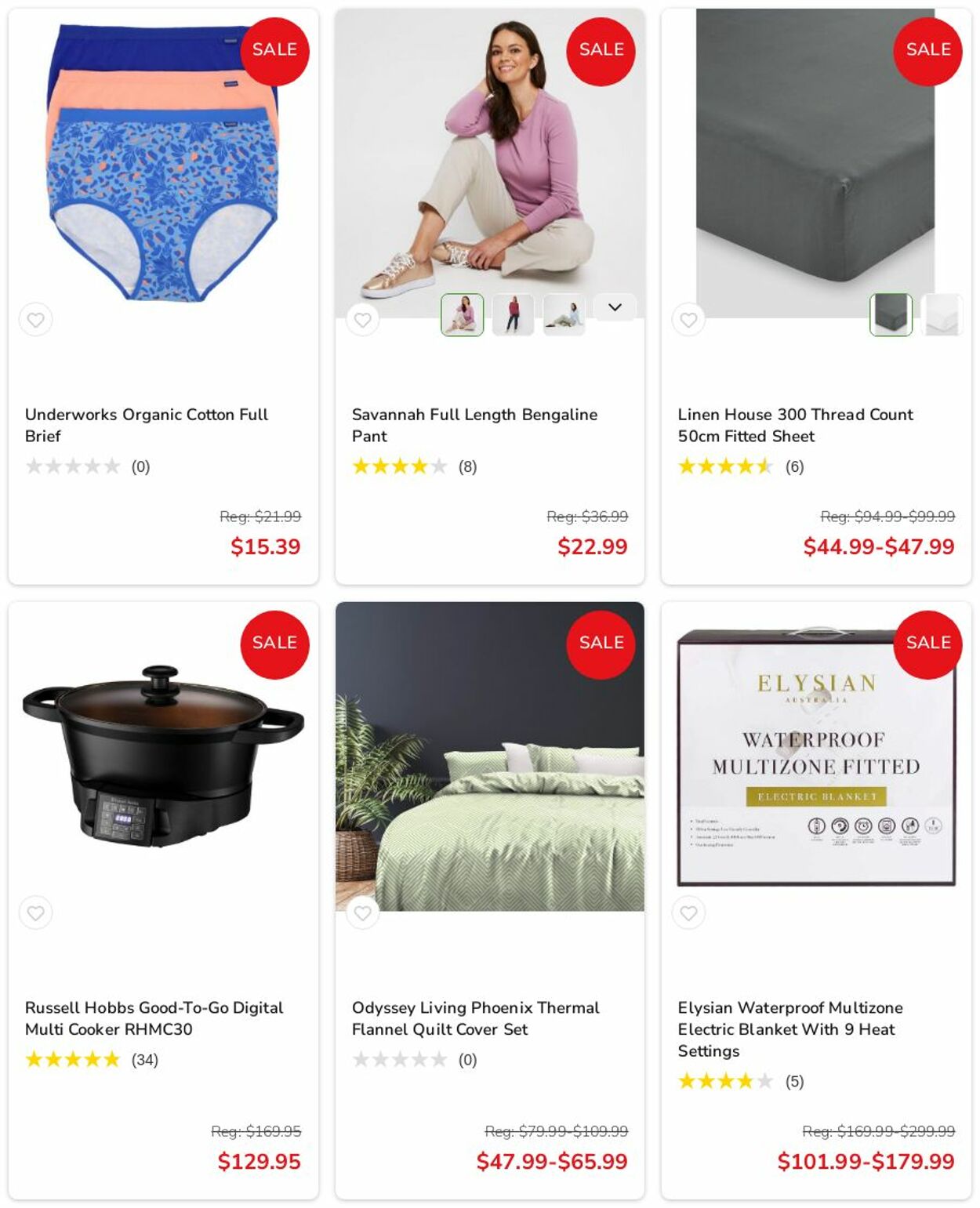The height and width of the screenshot is (1208, 980).
Task: Click the Odyssey Living quilt cover product image
Action: pyautogui.click(x=490, y=756)
